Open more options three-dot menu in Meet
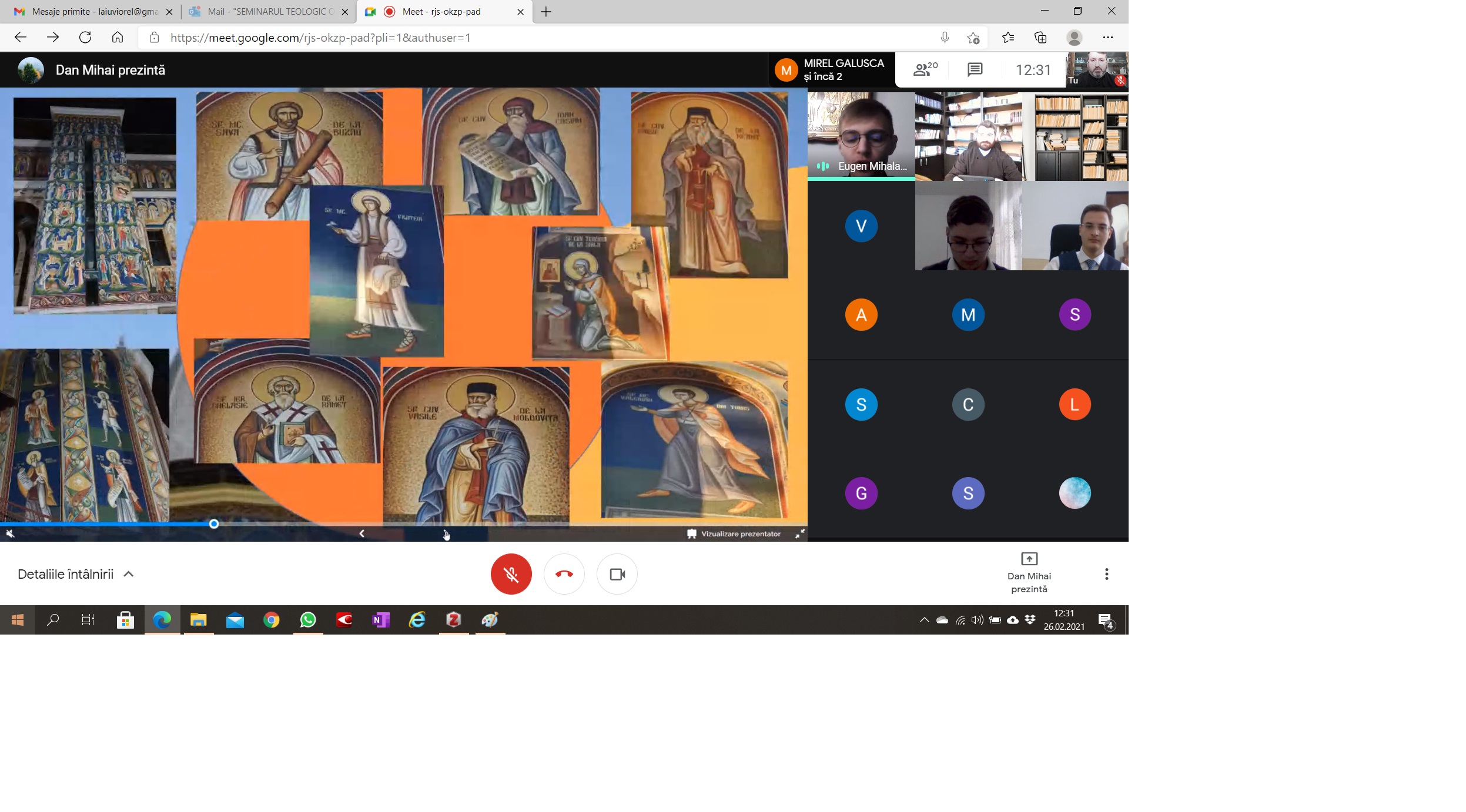This screenshot has width=1466, height=812. pos(1106,574)
